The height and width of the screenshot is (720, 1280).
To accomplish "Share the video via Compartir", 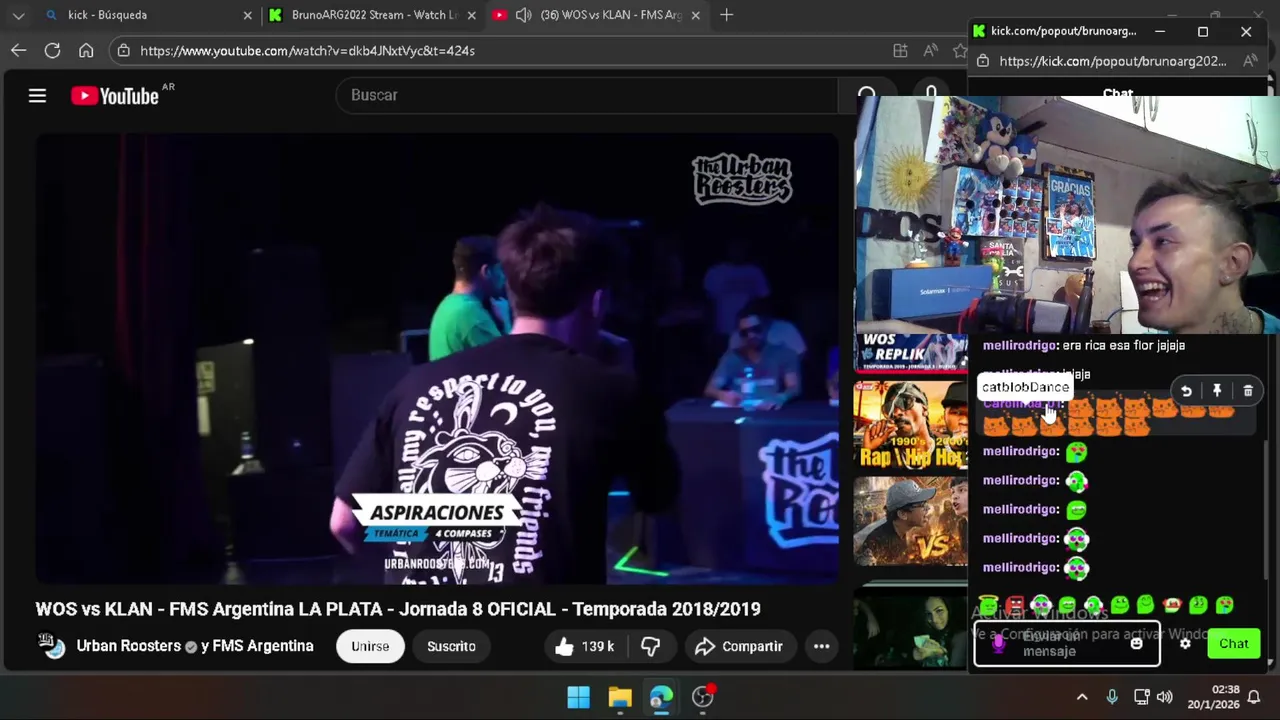I will 739,646.
